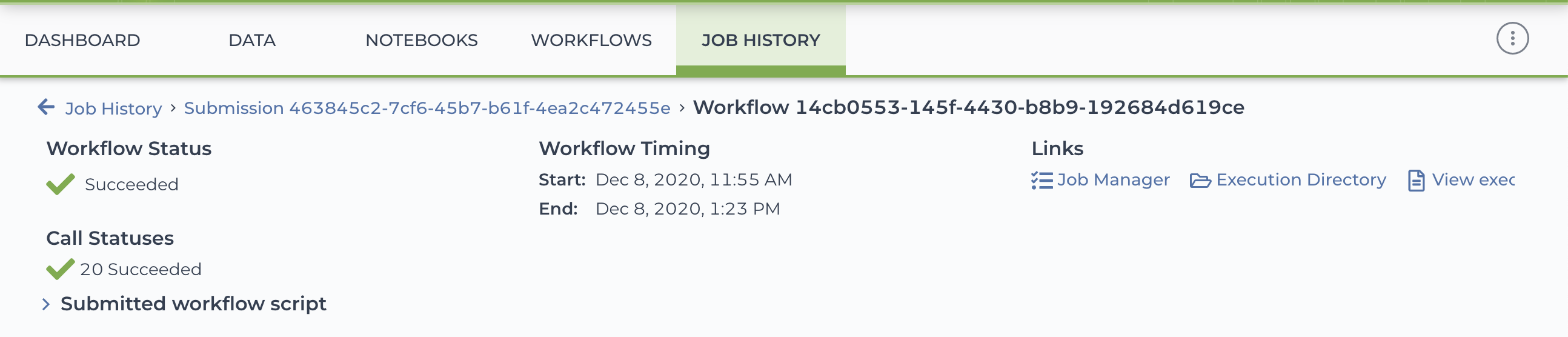
Task: Click the green Succeeded workflow status checkmark
Action: pos(60,184)
